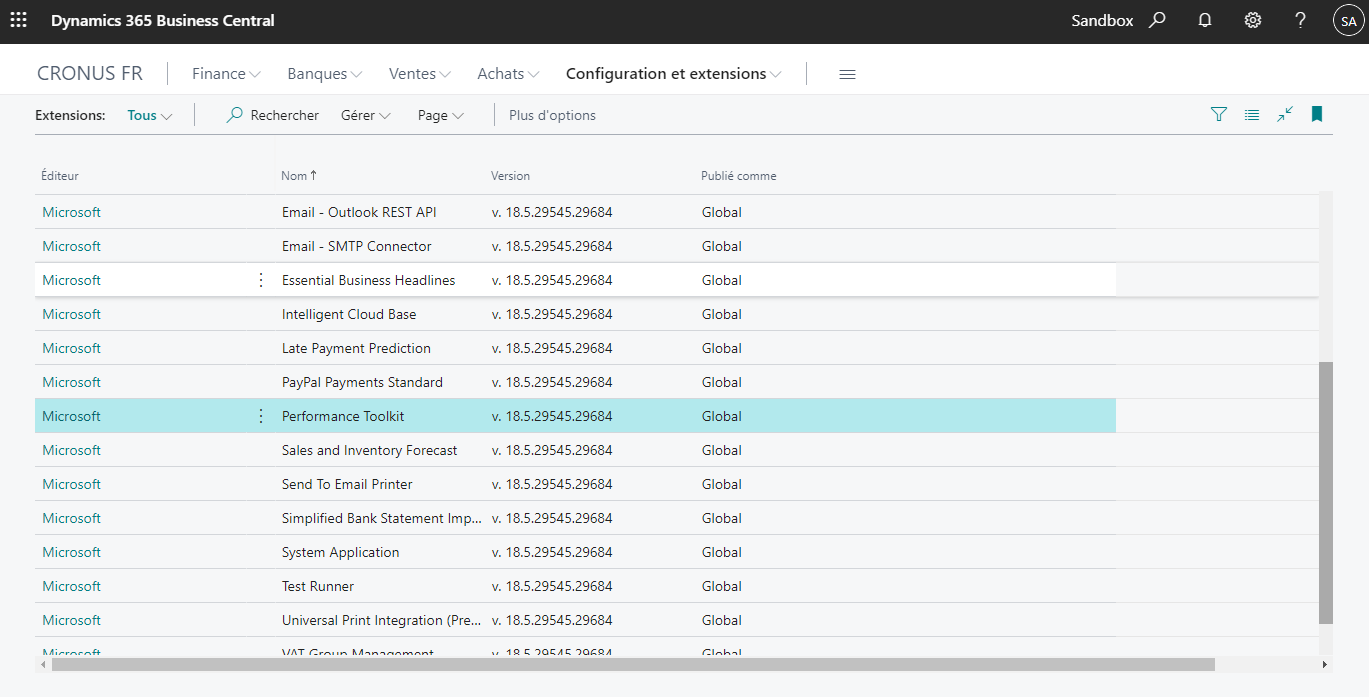Open Microsoft link for PayPal Payments Standard
The height and width of the screenshot is (697, 1369).
pos(72,382)
